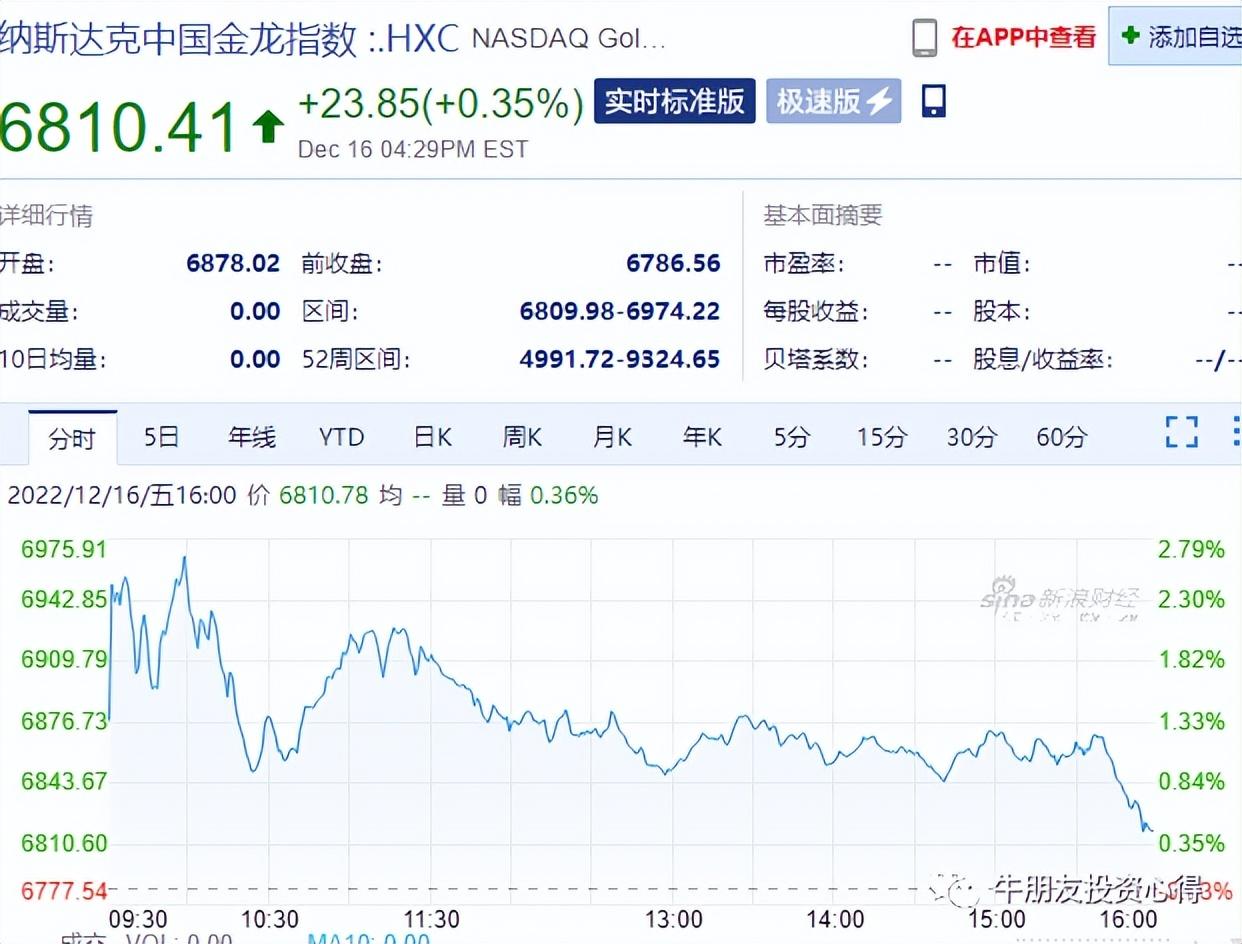
Task: Click the 贝塔系数 label
Action: (x=815, y=359)
